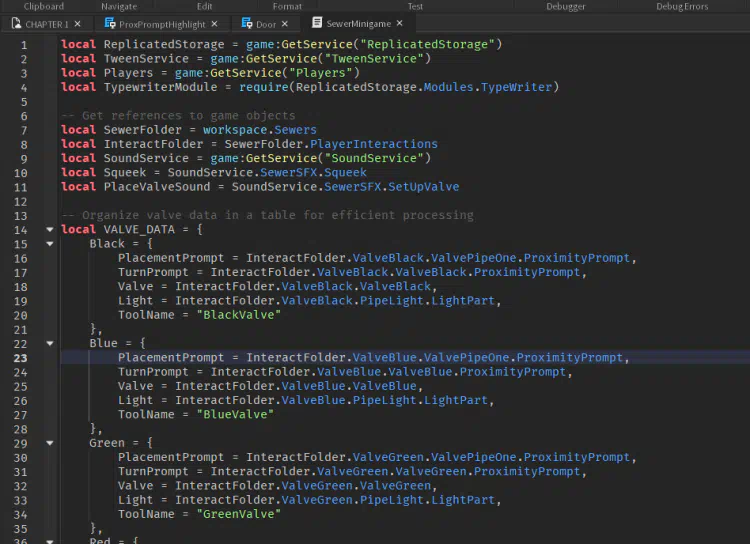Image resolution: width=750 pixels, height=544 pixels.
Task: Click the "SoundService" string on line 9
Action: tap(374, 158)
